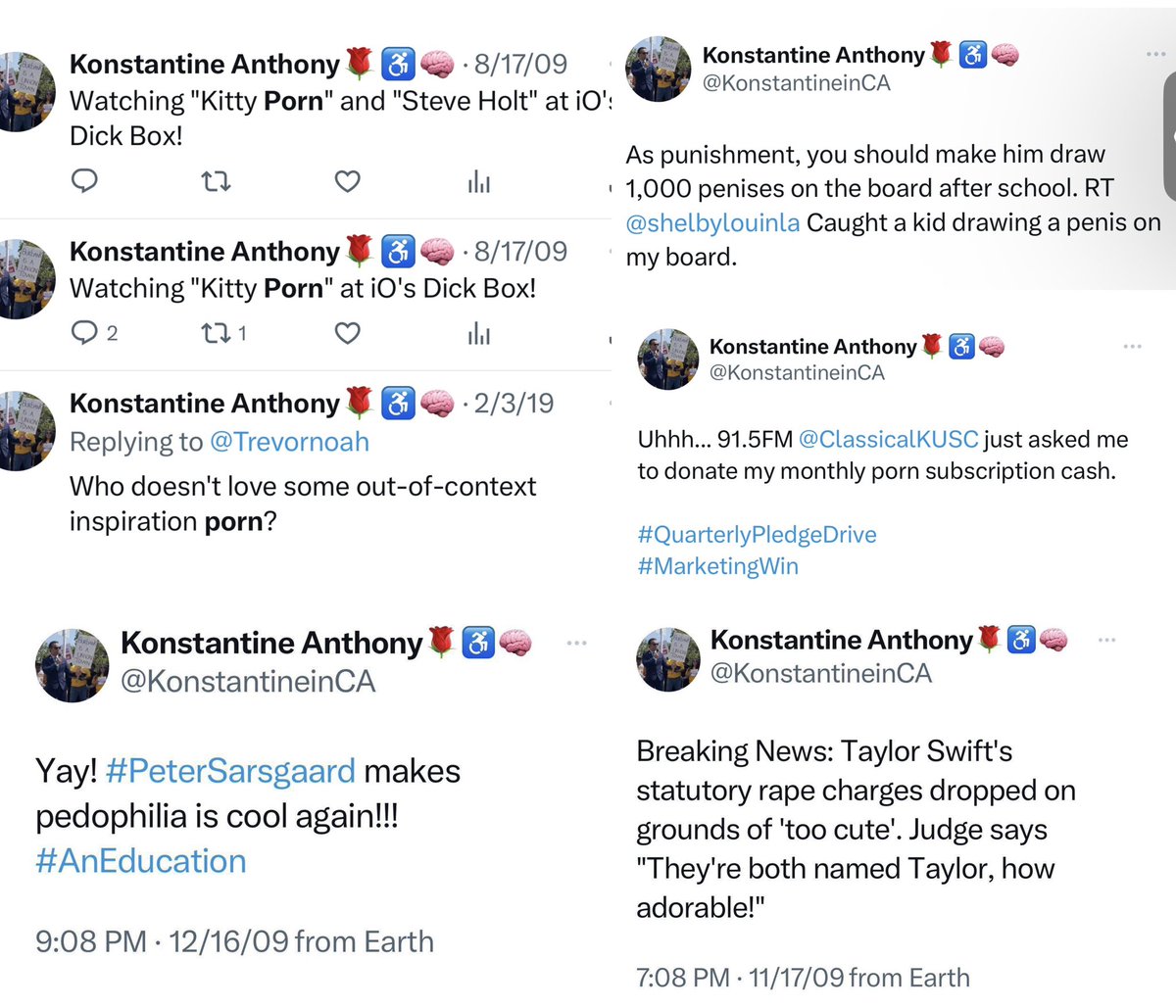Click the #PeterSarsgaard hashtag
Image resolution: width=1176 pixels, height=1008 pixels.
pyautogui.click(x=230, y=771)
